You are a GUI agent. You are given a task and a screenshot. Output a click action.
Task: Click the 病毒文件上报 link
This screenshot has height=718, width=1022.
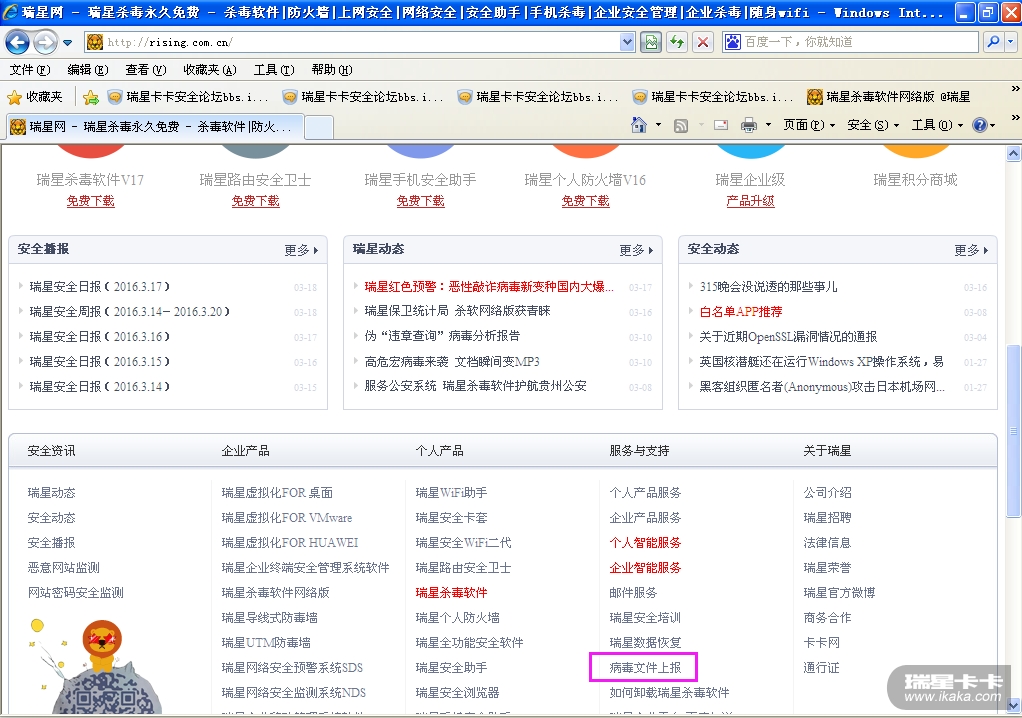tap(645, 667)
